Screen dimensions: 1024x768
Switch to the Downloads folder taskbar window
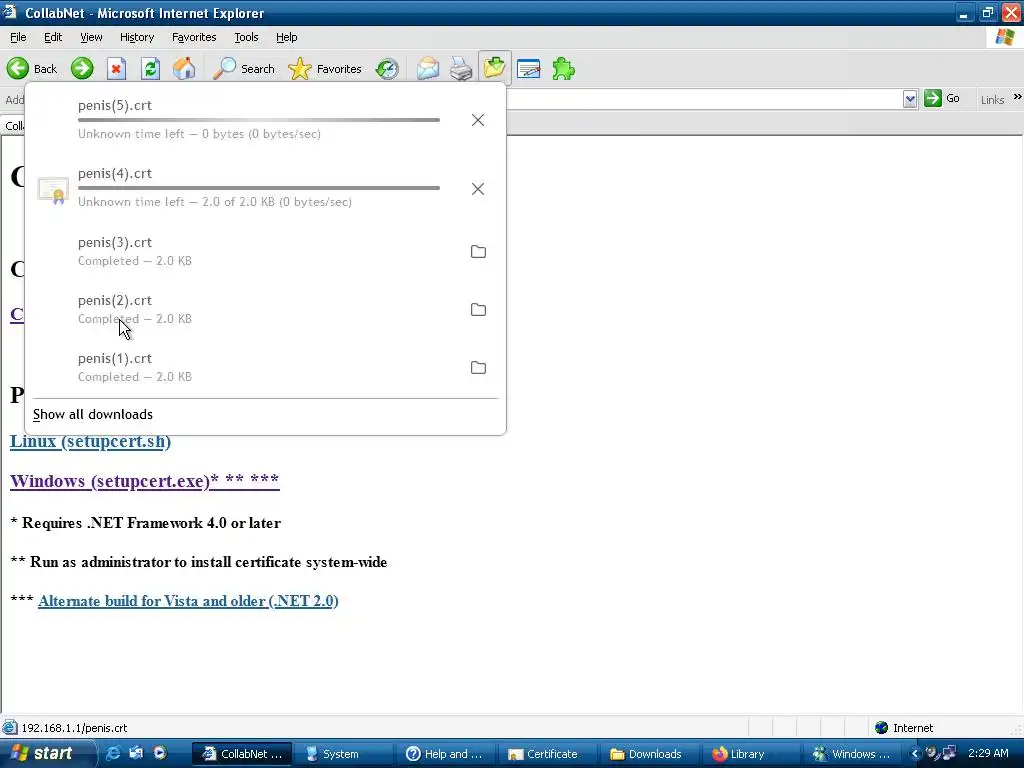pos(648,754)
